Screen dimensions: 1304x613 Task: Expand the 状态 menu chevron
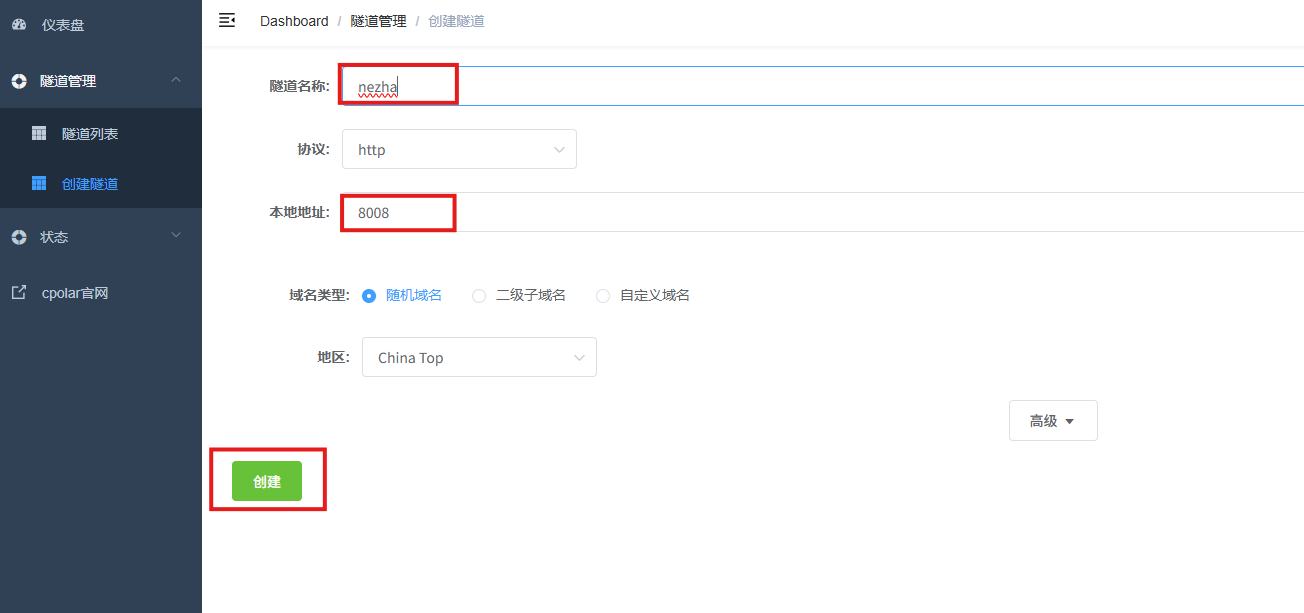click(x=176, y=236)
